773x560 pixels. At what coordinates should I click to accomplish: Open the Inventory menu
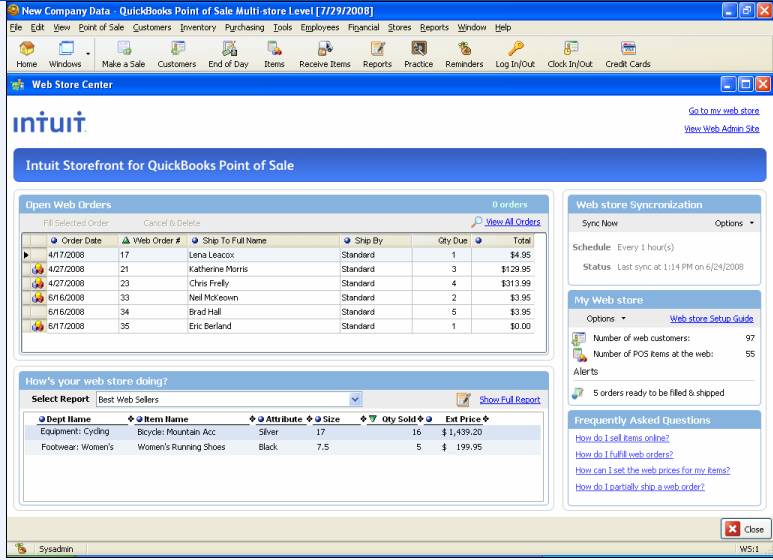tap(198, 28)
